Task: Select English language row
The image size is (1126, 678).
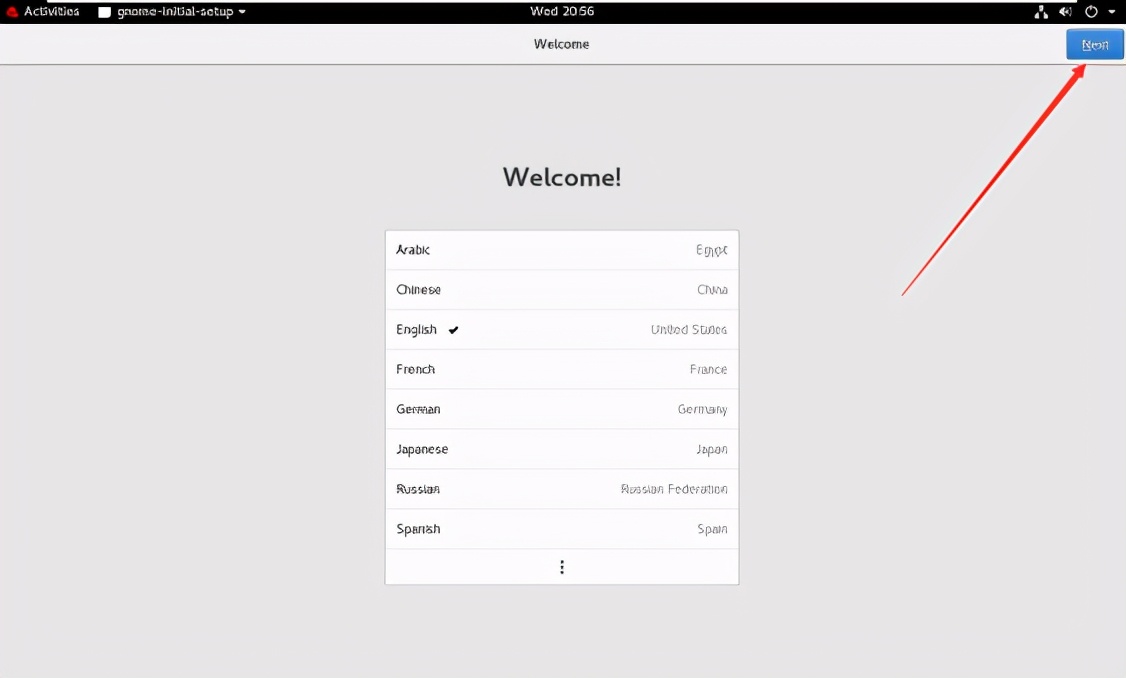Action: pos(562,330)
